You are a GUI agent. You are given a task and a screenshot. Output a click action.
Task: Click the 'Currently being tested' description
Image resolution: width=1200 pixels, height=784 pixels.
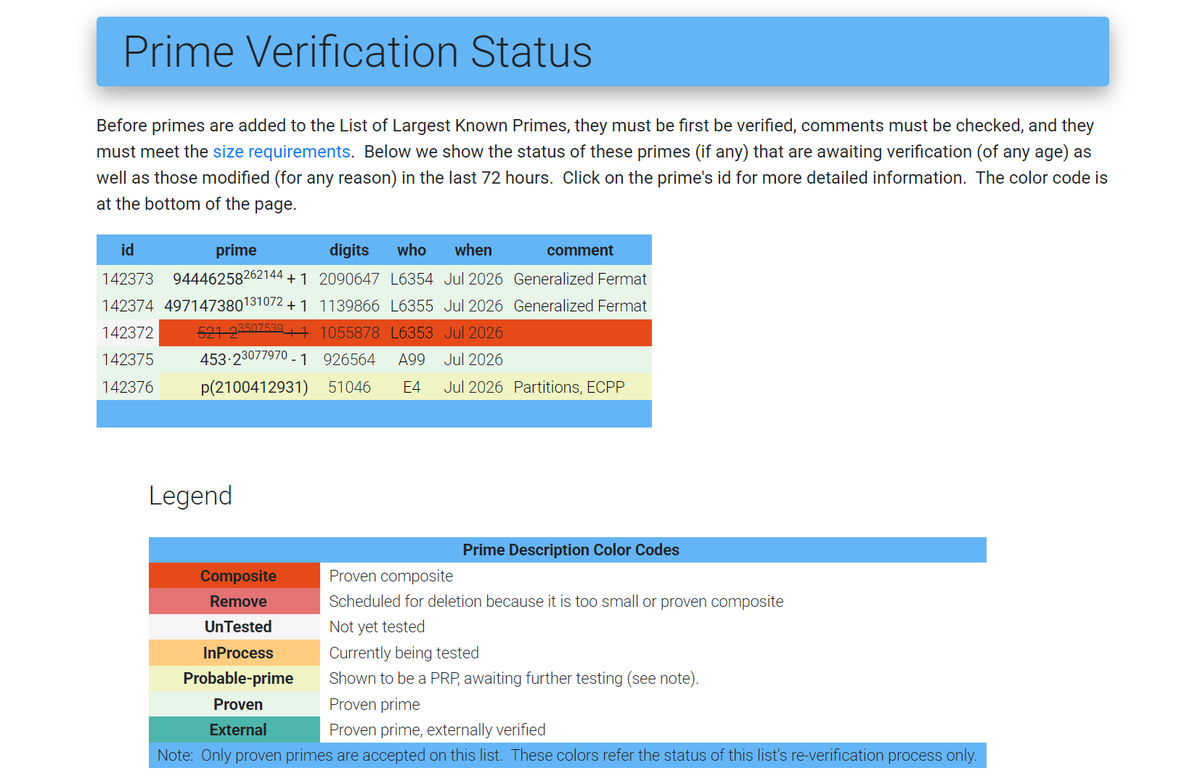click(404, 653)
